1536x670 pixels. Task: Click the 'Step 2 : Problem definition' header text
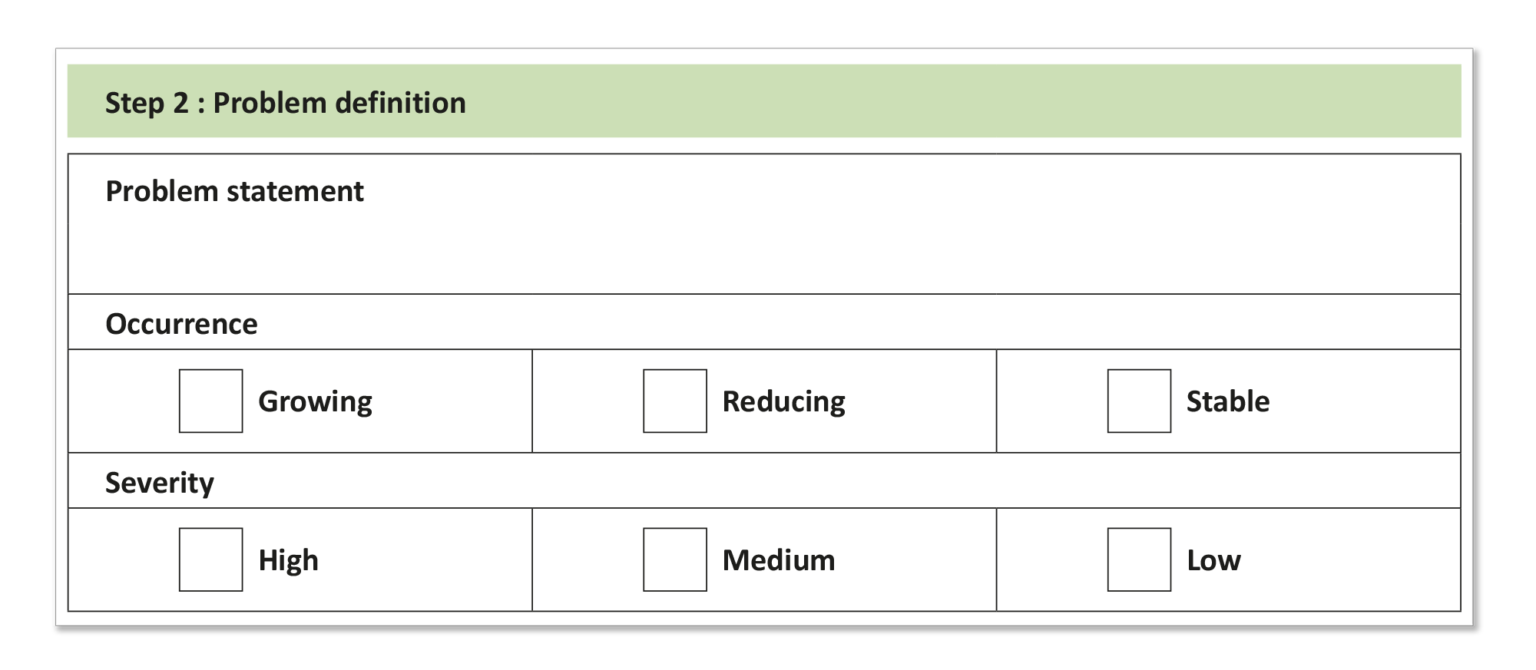click(x=286, y=102)
